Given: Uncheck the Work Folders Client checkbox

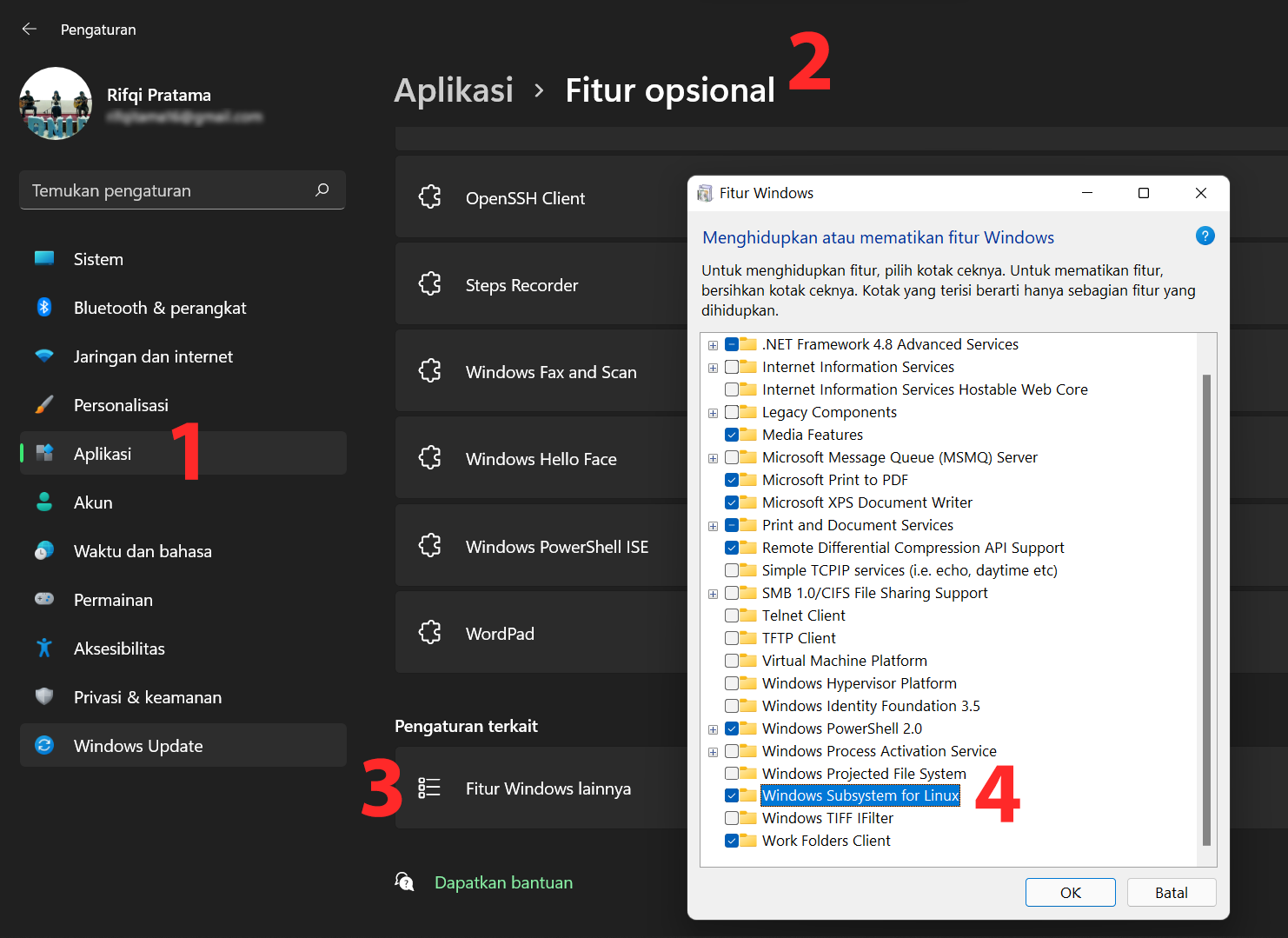Looking at the screenshot, I should point(732,841).
